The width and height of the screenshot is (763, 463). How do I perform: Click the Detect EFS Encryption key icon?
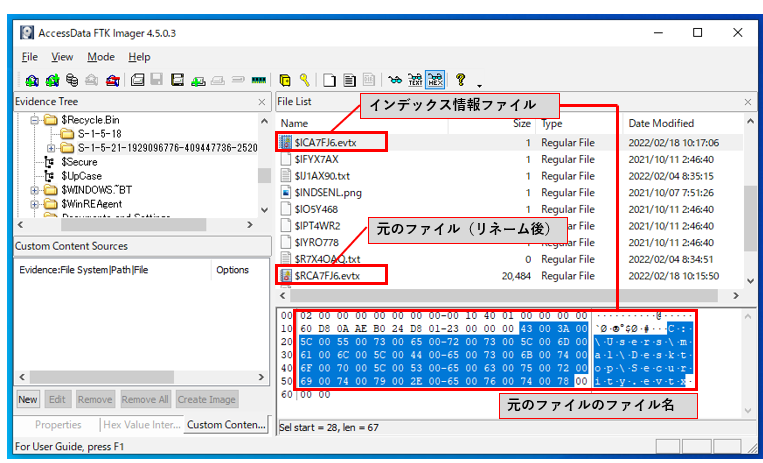pos(305,80)
